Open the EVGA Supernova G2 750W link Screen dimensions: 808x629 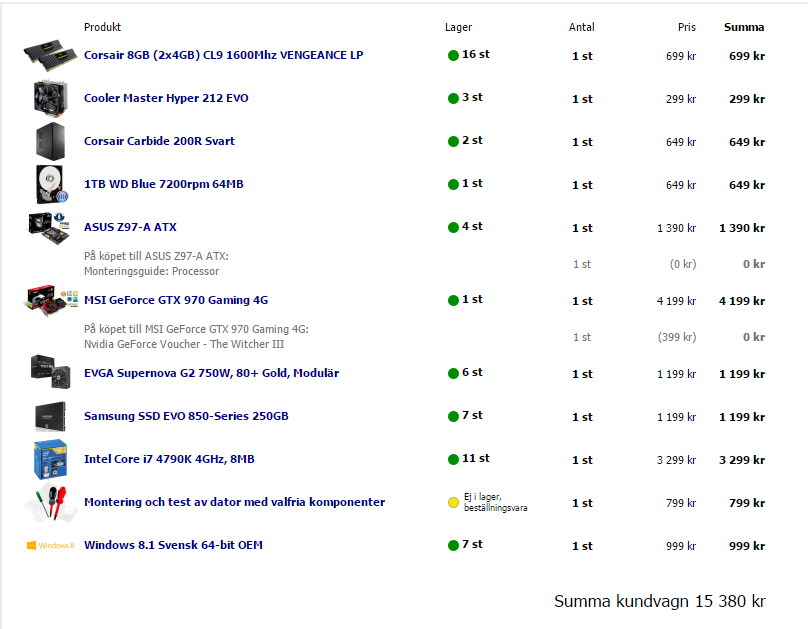point(211,373)
